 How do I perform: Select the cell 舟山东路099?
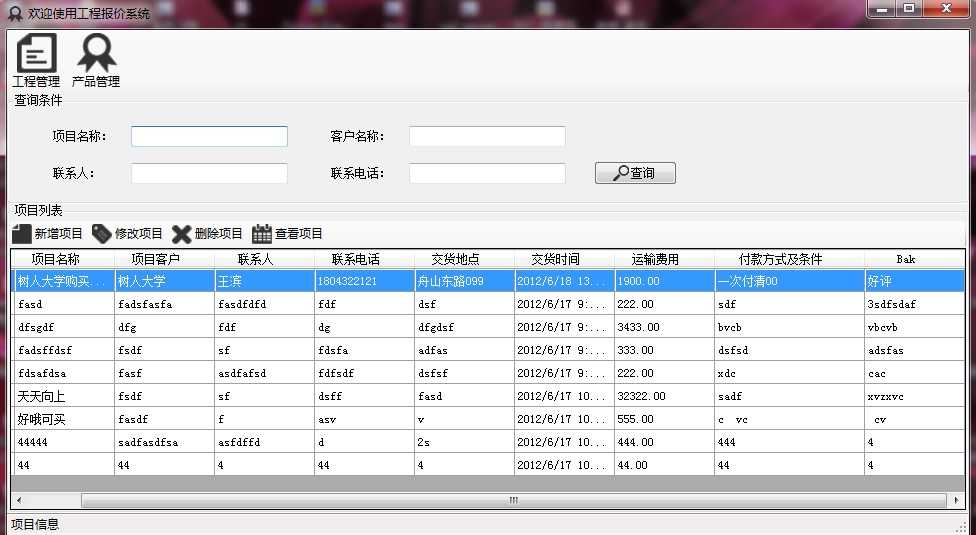[x=464, y=281]
